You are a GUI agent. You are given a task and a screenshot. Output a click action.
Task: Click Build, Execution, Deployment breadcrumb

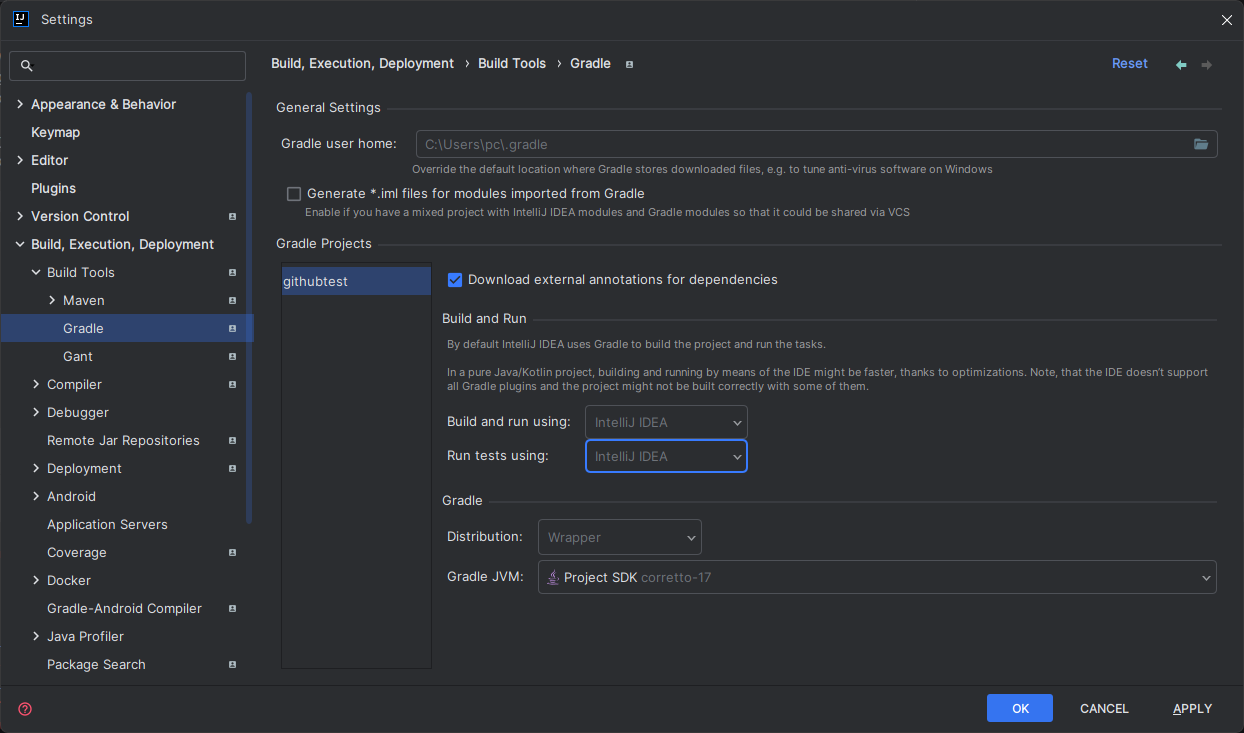(362, 63)
